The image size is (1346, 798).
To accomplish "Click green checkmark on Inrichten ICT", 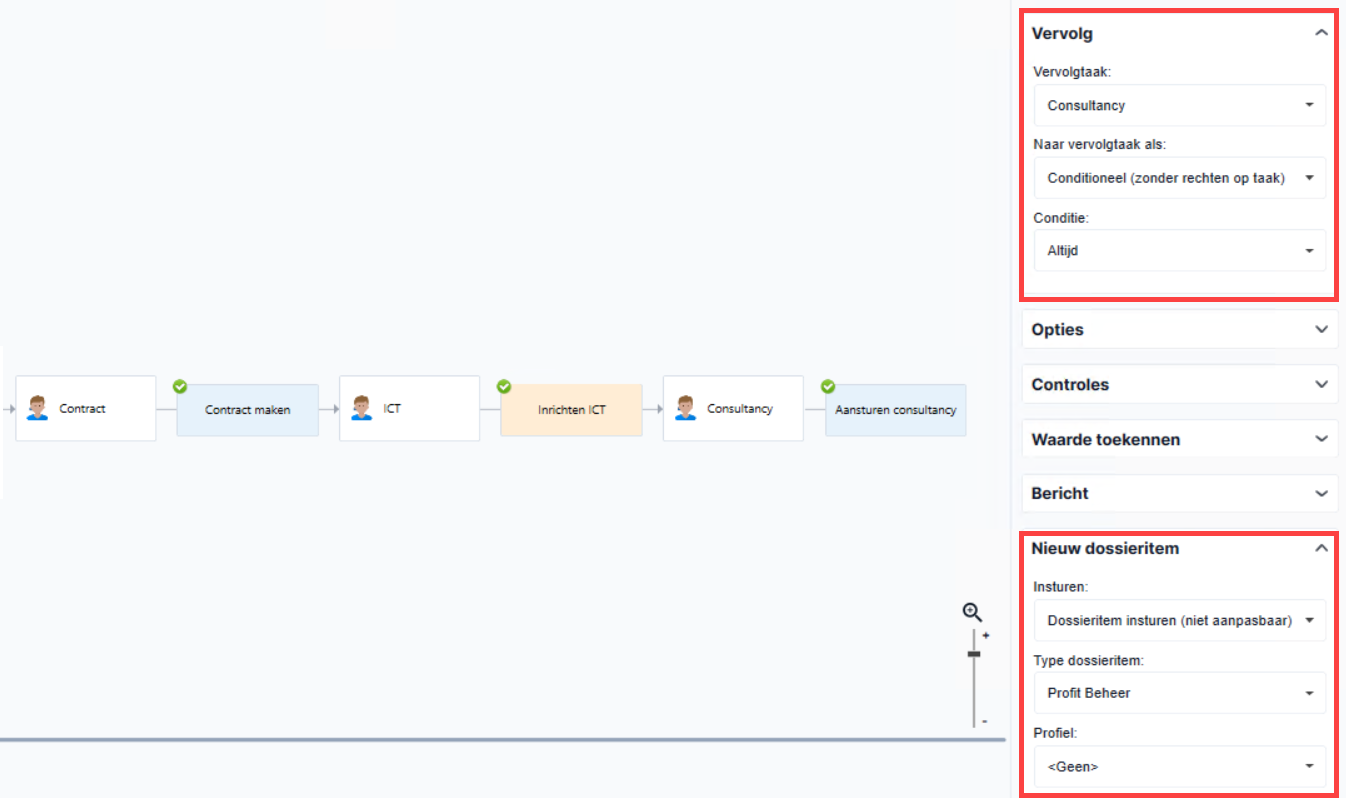I will point(504,386).
